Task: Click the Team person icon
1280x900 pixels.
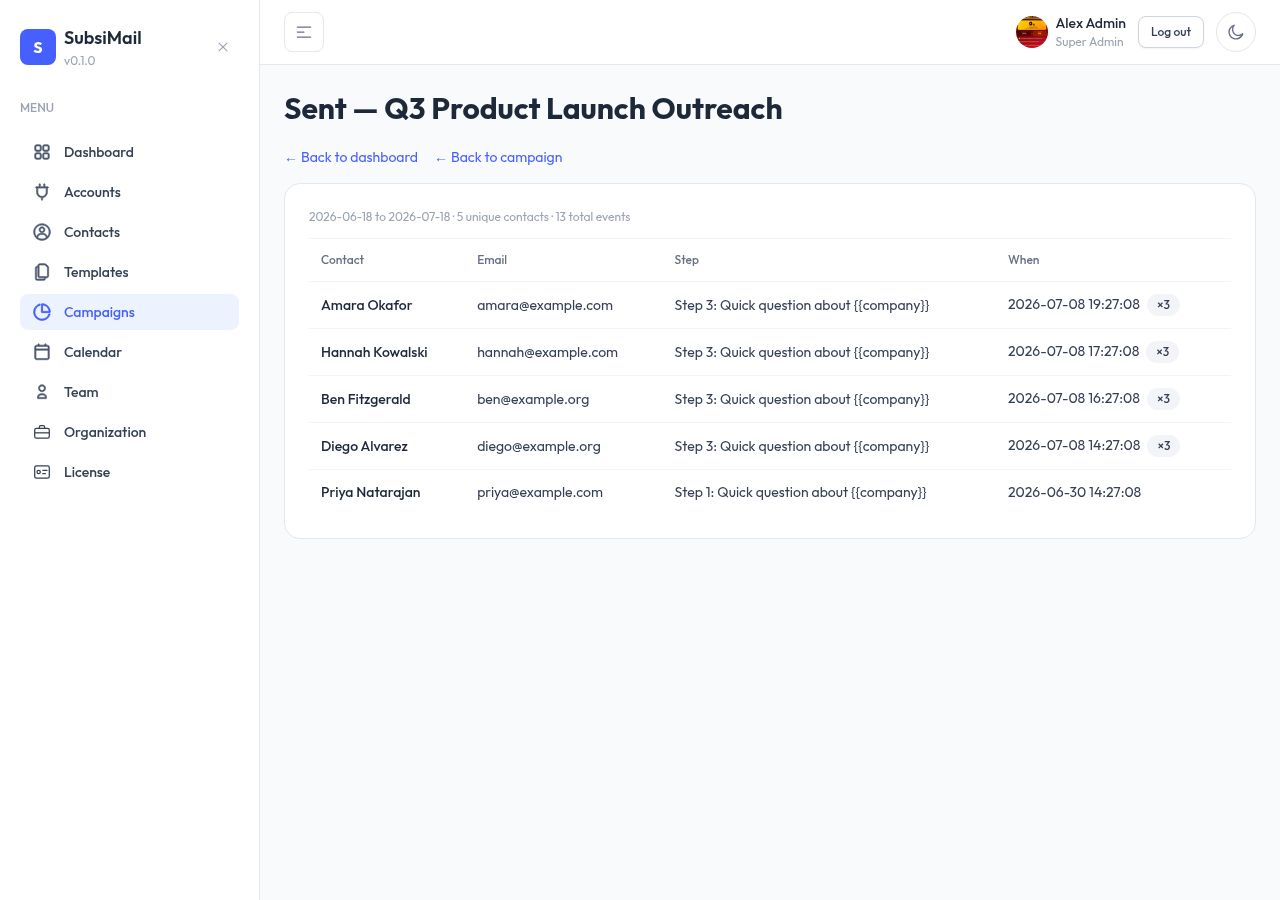Action: coord(42,392)
